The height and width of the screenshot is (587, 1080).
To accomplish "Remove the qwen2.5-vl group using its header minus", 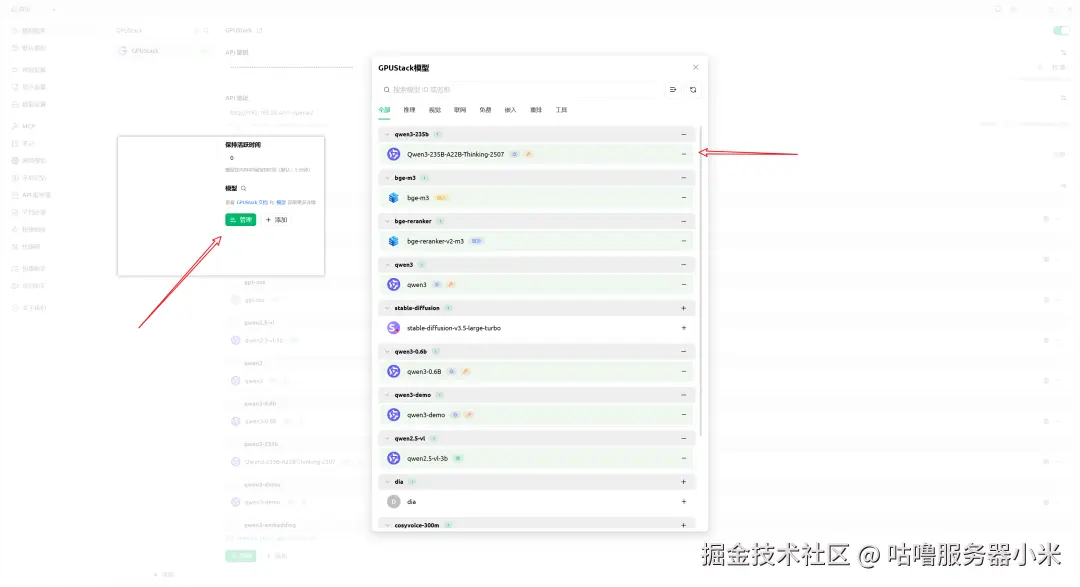I will (684, 438).
